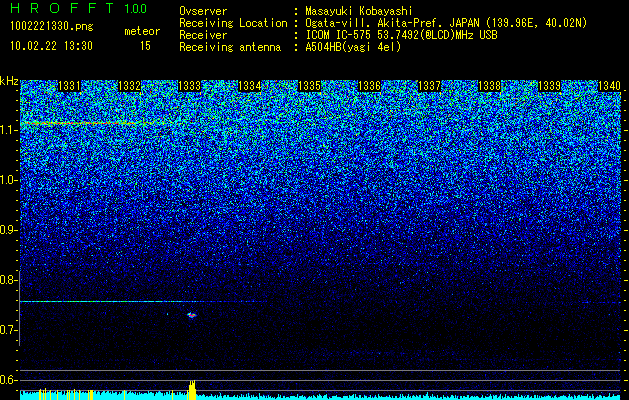Screen dimensions: 629x400
Task: Click the 1332 time marker
Action: (129, 86)
